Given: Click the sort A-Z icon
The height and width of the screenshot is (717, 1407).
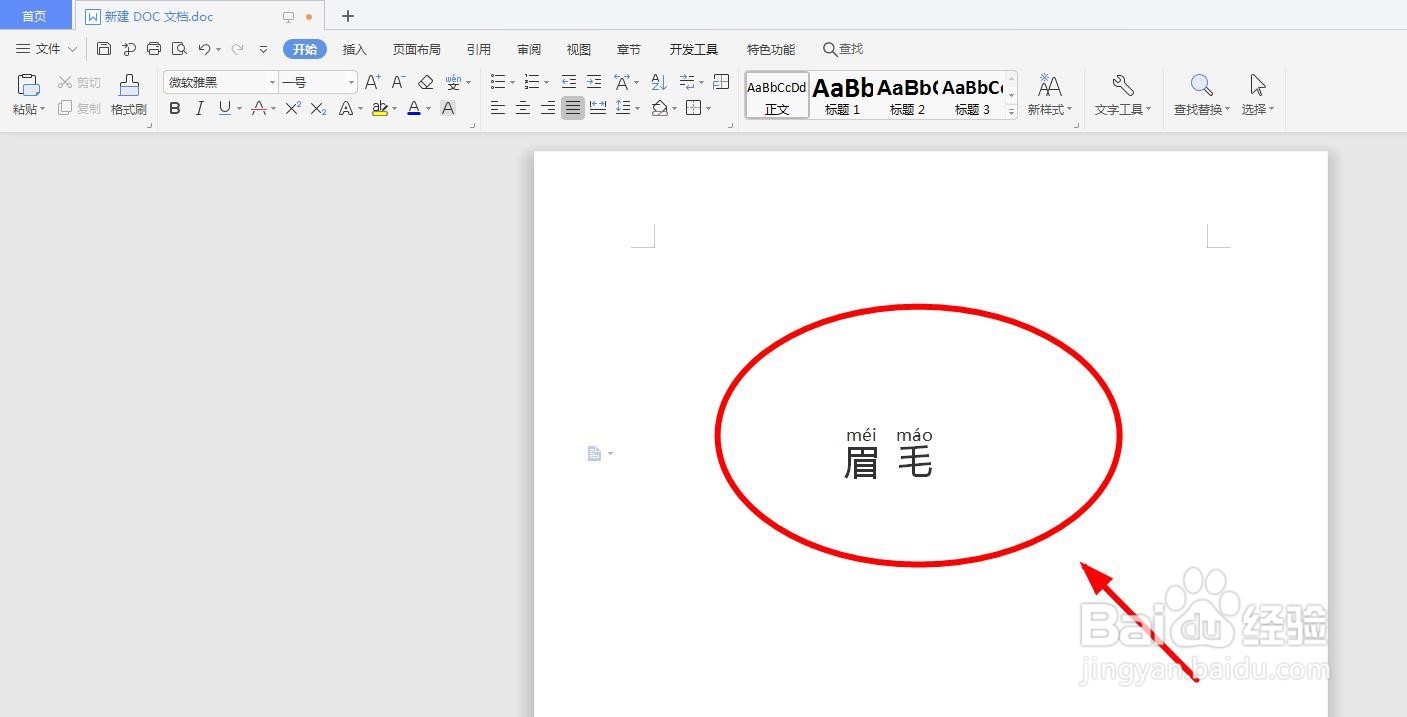Looking at the screenshot, I should click(x=659, y=82).
